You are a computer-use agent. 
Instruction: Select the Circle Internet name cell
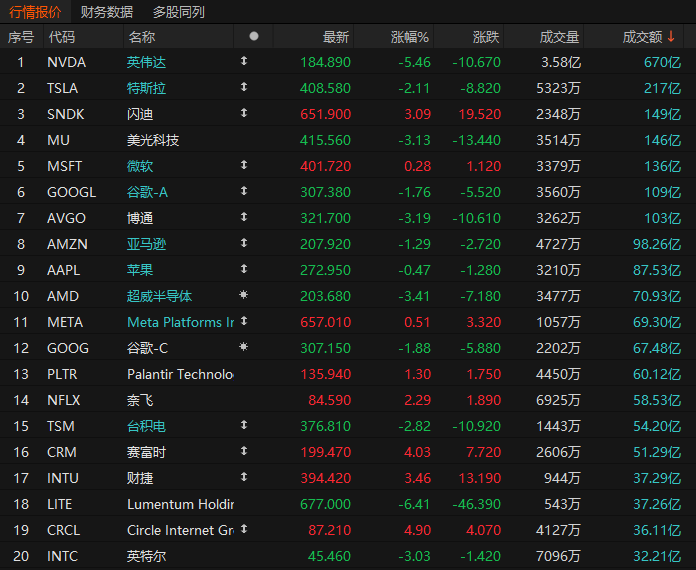tap(181, 530)
